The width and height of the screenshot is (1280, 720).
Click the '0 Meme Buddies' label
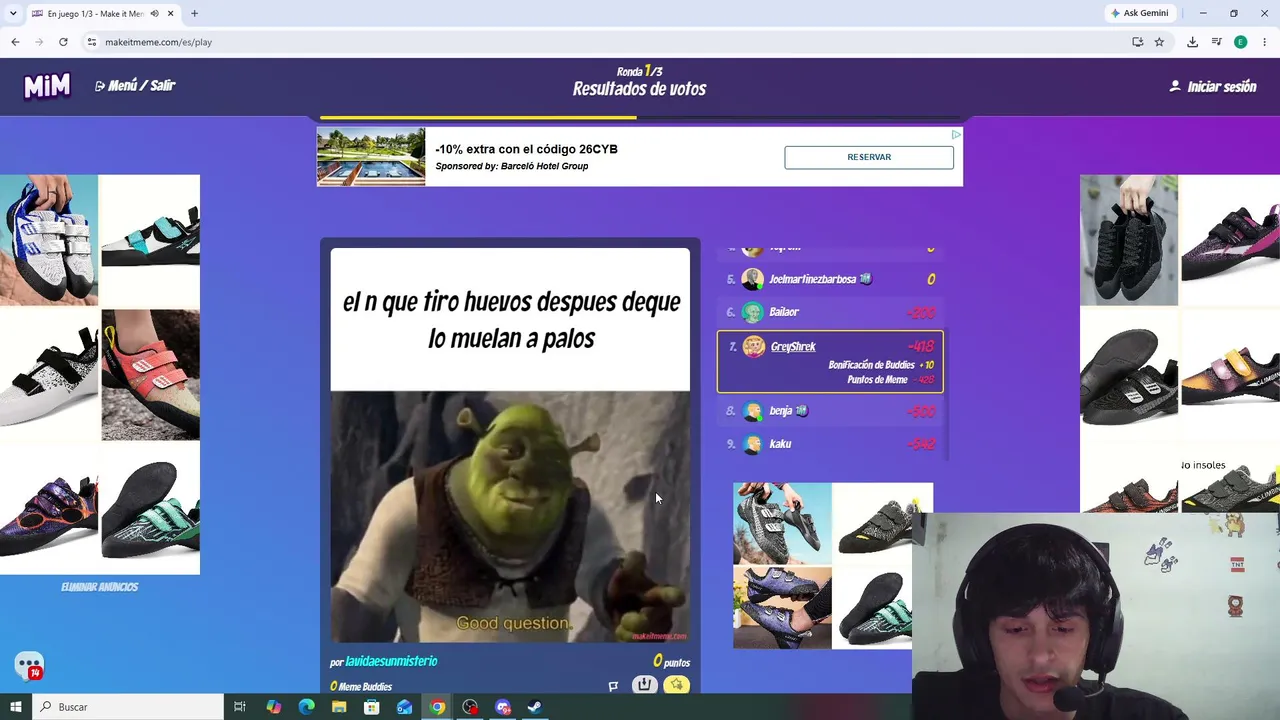coord(361,687)
